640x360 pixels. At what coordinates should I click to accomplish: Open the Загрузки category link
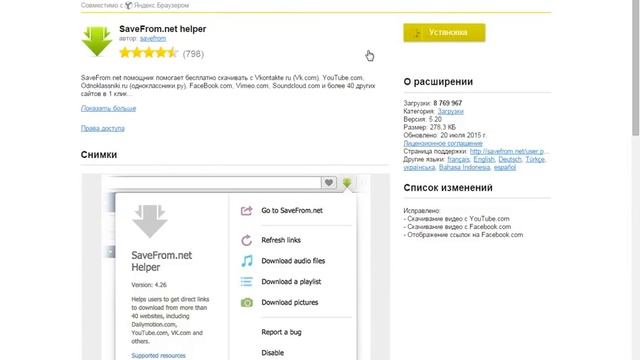point(451,111)
